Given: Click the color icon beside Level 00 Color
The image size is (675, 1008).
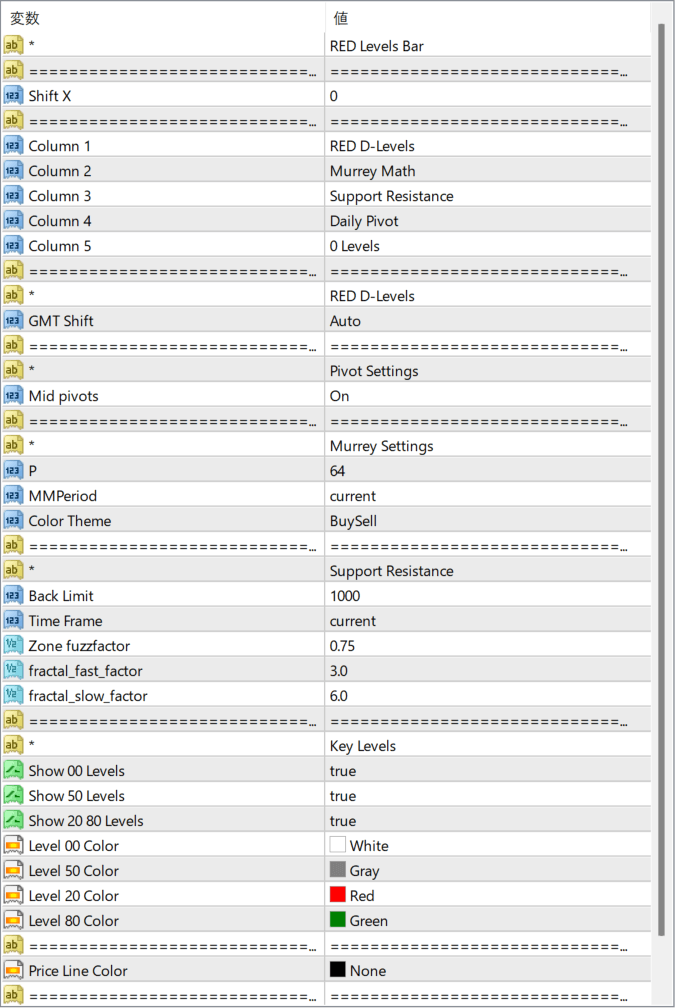Looking at the screenshot, I should (x=13, y=846).
